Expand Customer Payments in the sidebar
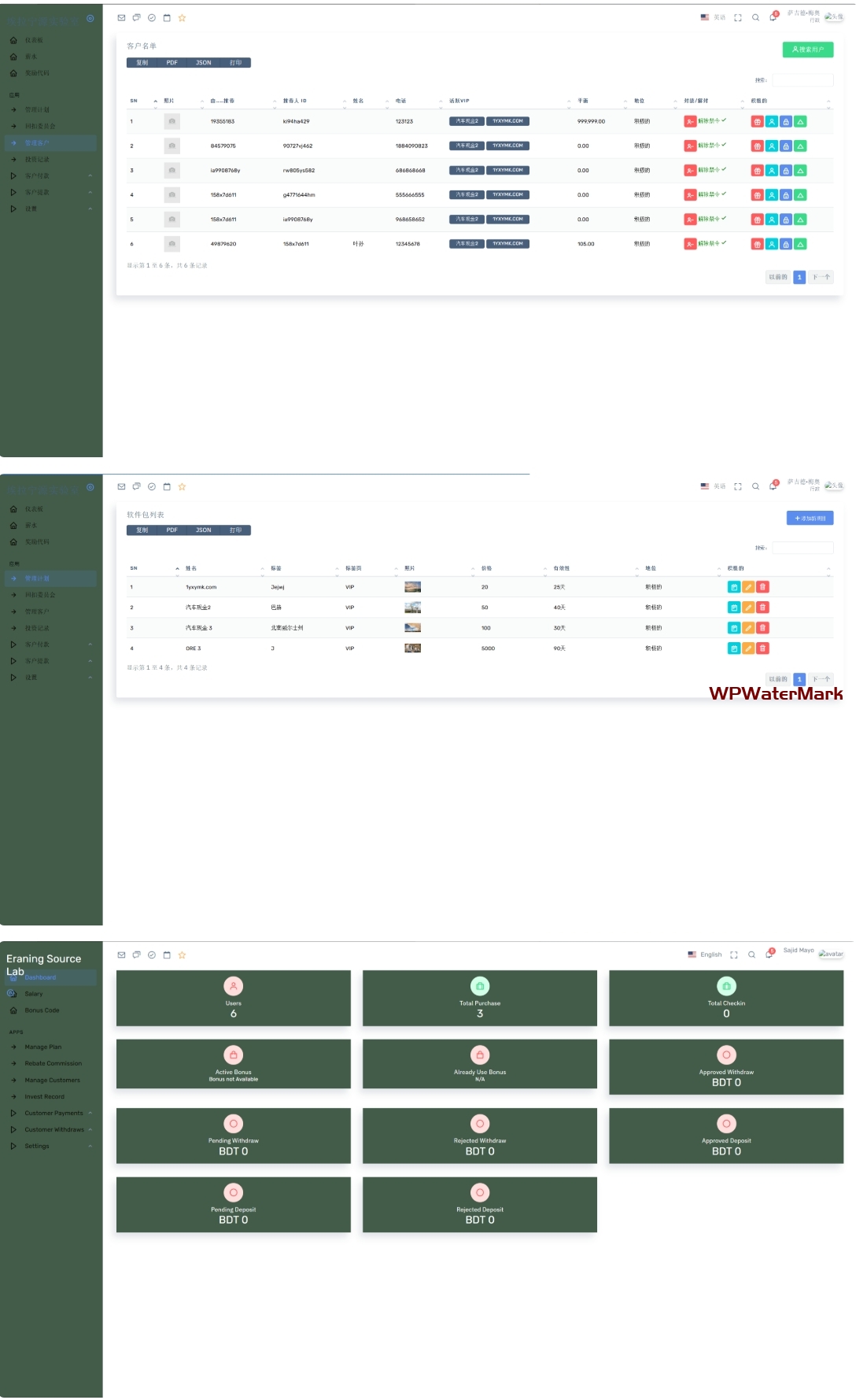The height and width of the screenshot is (1400, 867). click(53, 1113)
